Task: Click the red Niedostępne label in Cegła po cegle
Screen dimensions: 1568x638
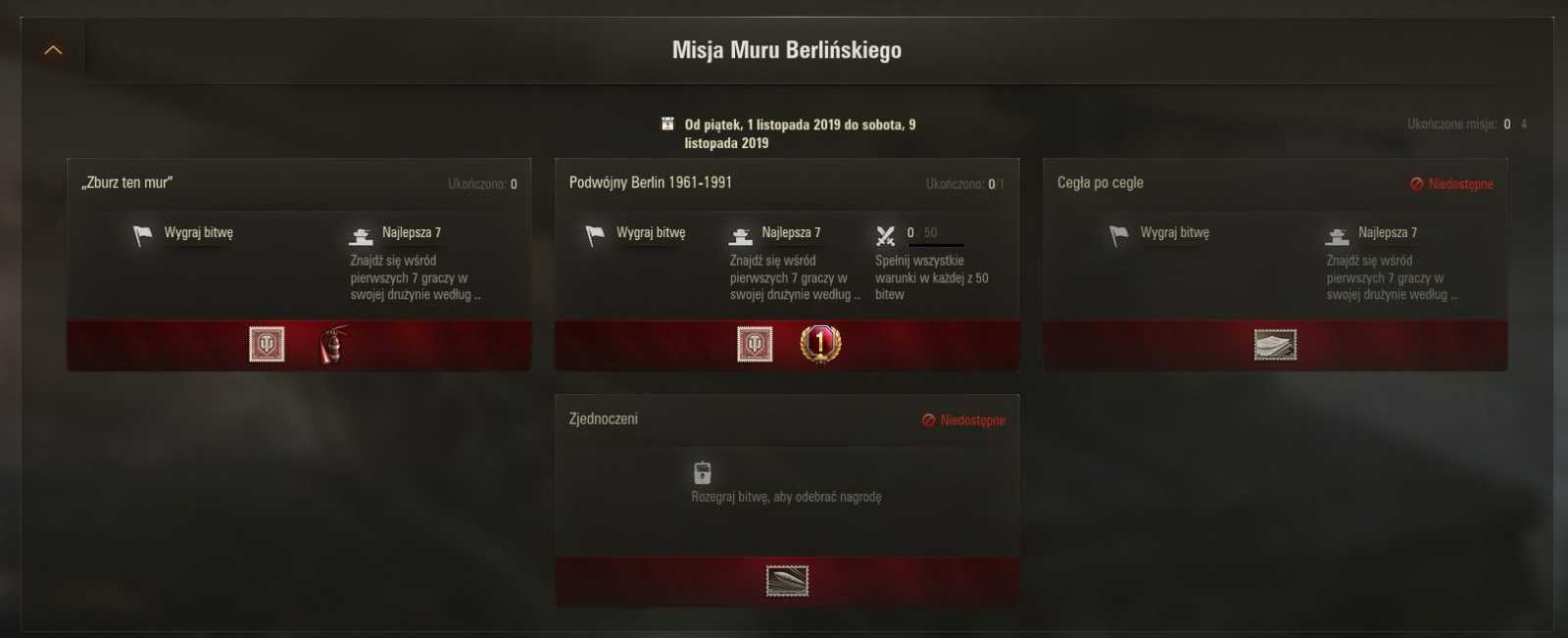Action: tap(1452, 184)
